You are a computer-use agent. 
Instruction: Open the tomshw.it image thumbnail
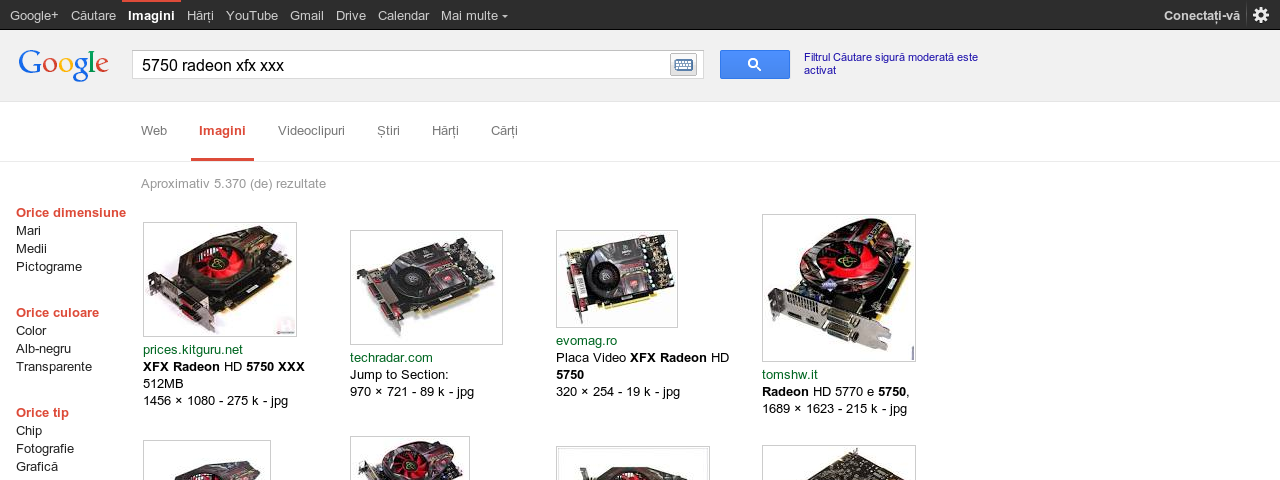[839, 288]
